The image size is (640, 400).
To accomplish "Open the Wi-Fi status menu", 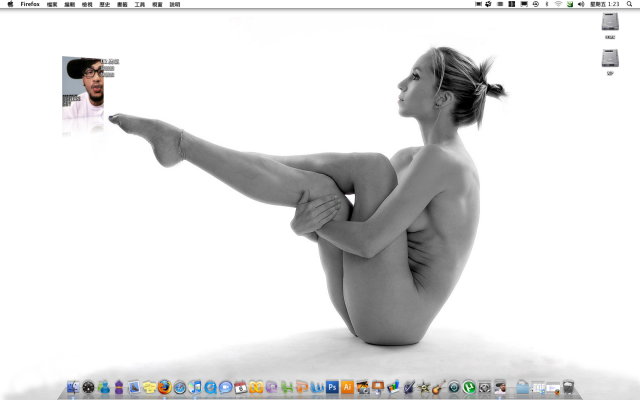I will point(558,4).
